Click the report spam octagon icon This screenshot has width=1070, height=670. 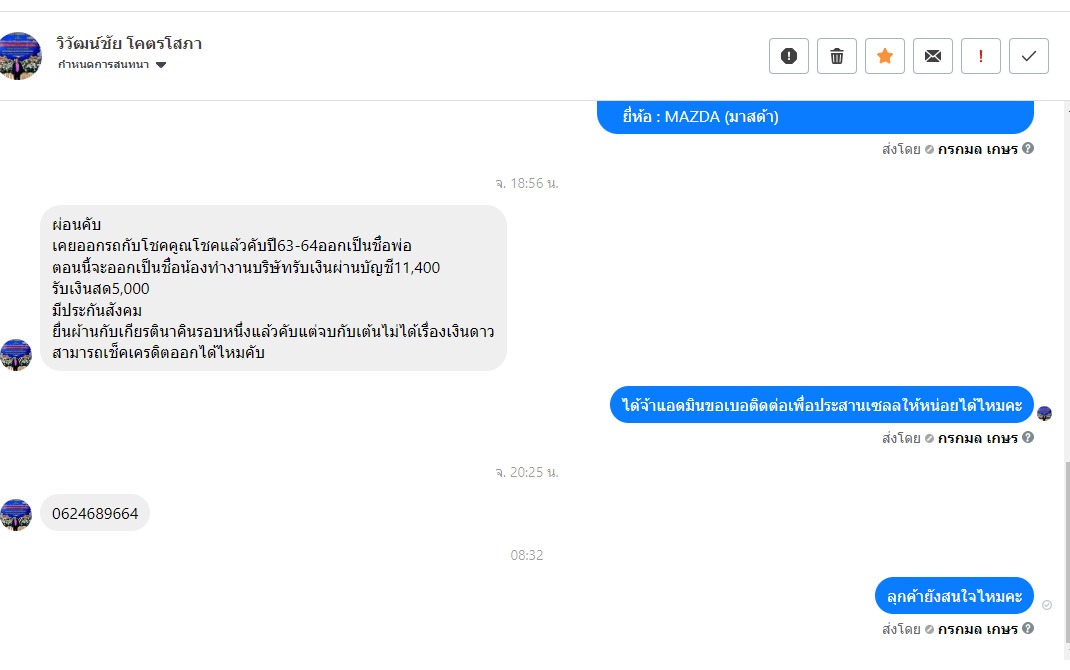coord(788,56)
